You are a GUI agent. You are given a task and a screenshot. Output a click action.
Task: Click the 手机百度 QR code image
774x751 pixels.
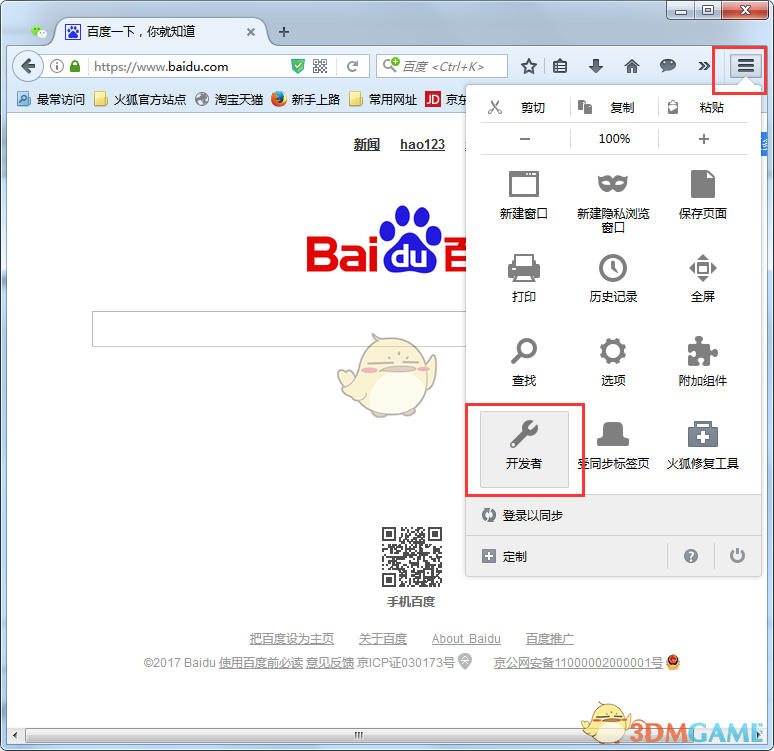411,556
